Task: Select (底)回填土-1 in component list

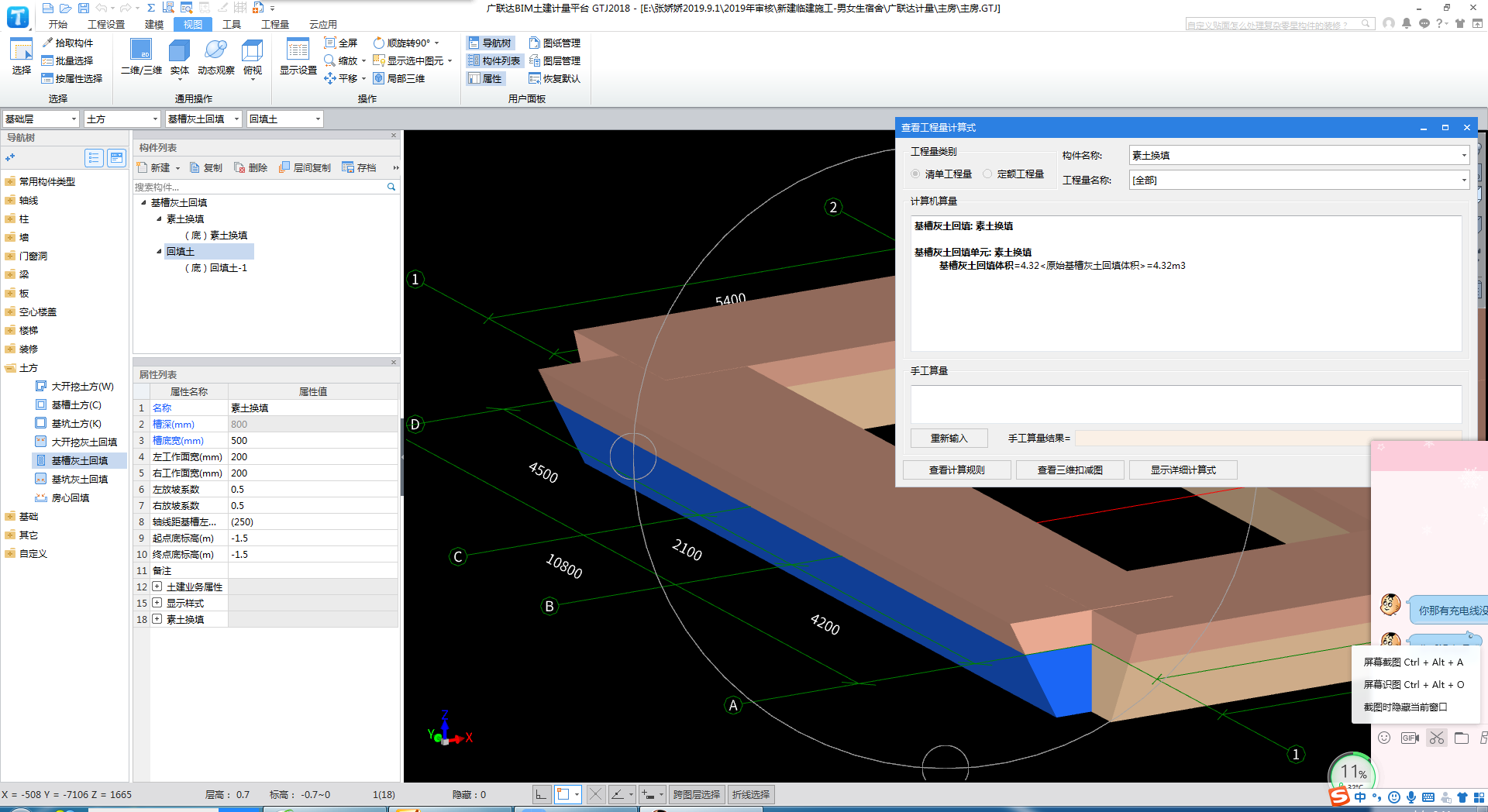Action: (216, 267)
